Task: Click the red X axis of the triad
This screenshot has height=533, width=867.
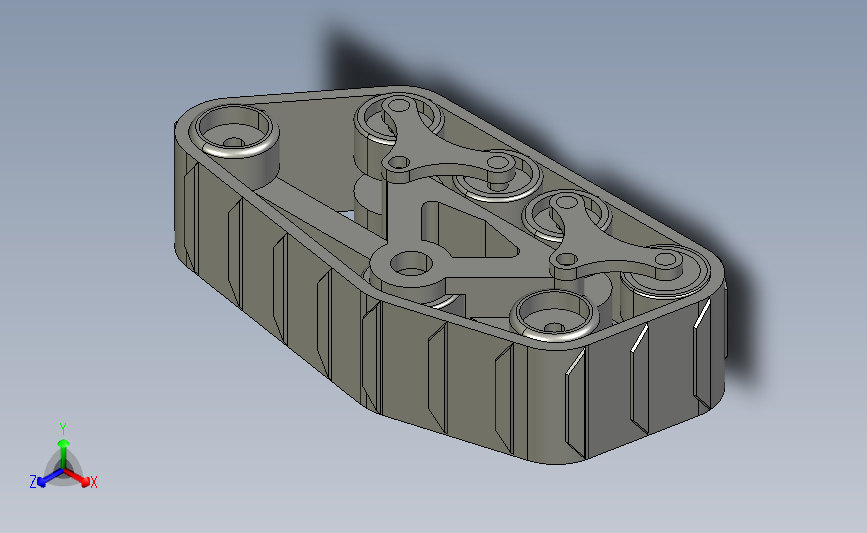Action: [79, 478]
